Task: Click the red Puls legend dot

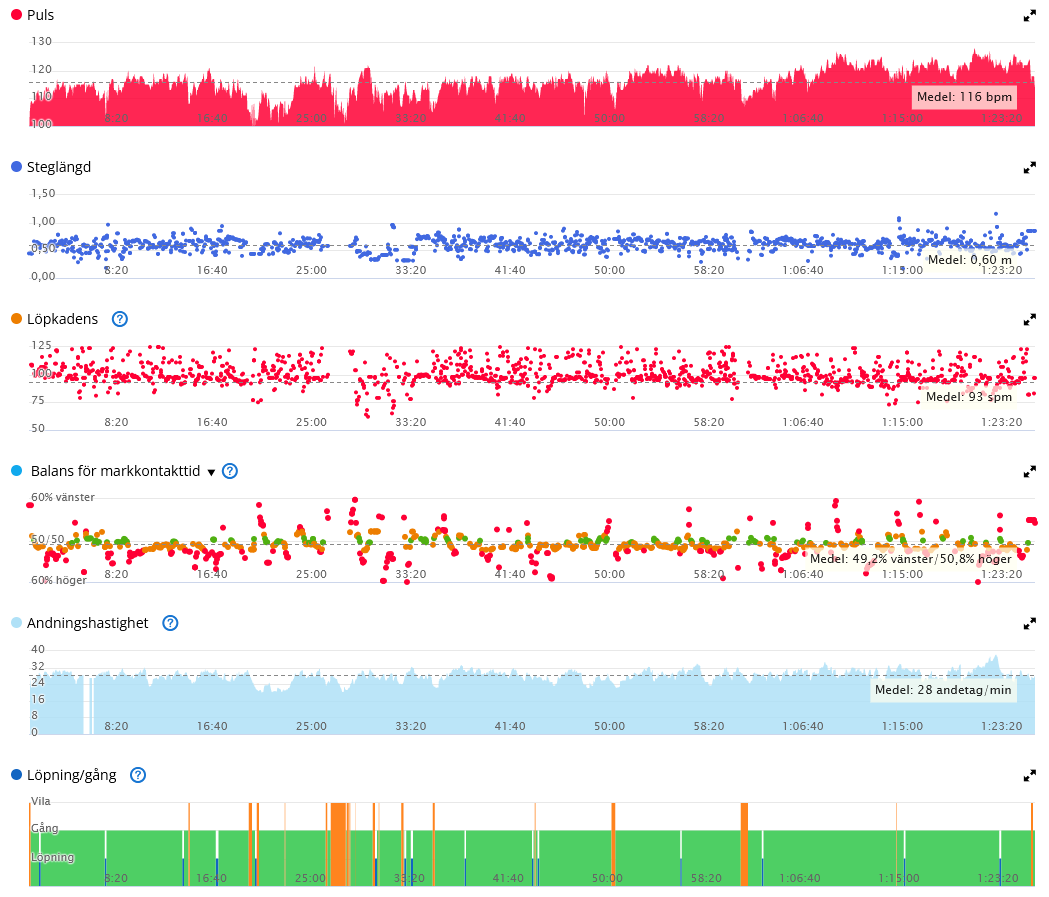Action: click(x=17, y=15)
